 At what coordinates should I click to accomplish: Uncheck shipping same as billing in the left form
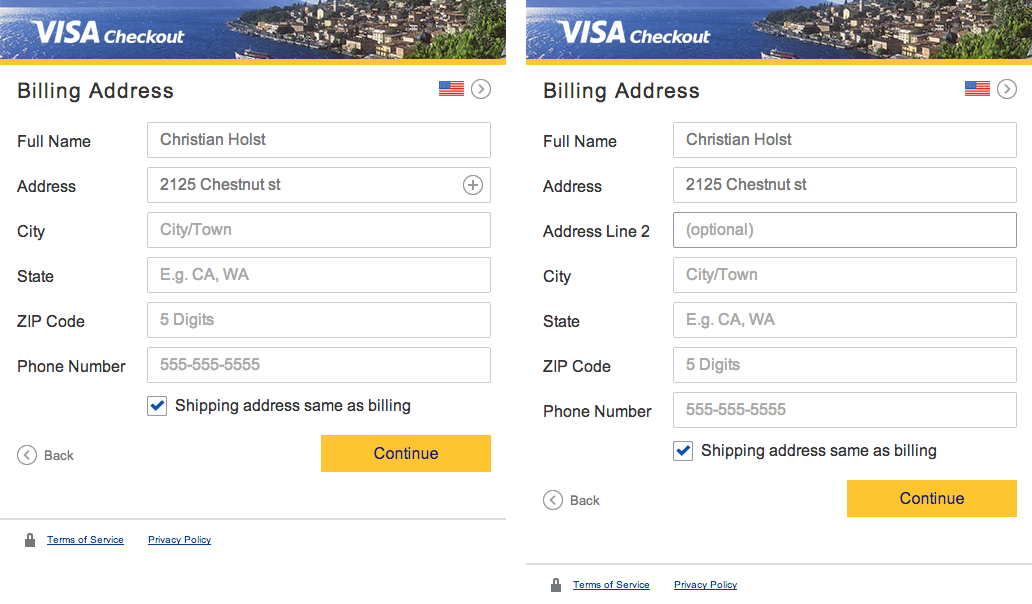pyautogui.click(x=157, y=406)
